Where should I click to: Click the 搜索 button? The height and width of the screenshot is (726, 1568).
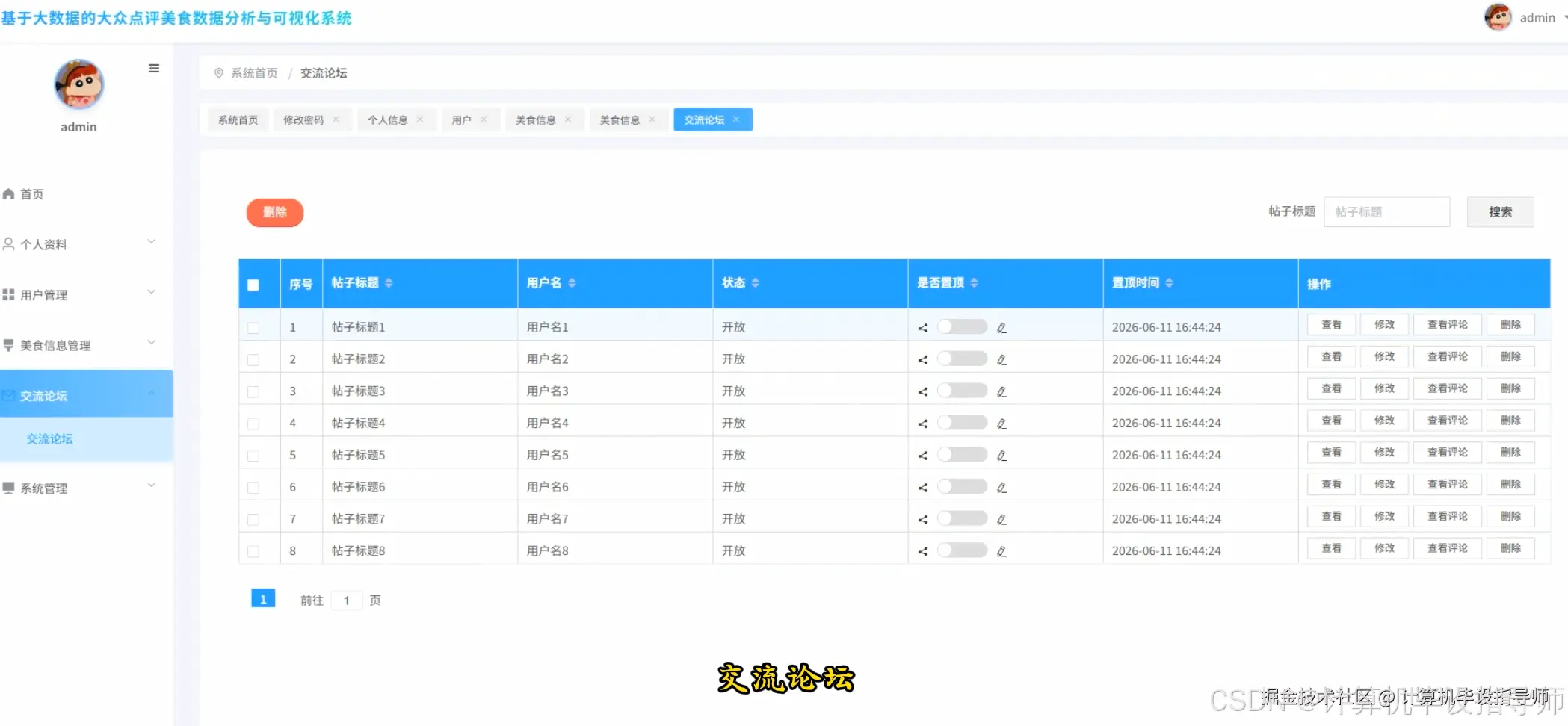tap(1500, 212)
